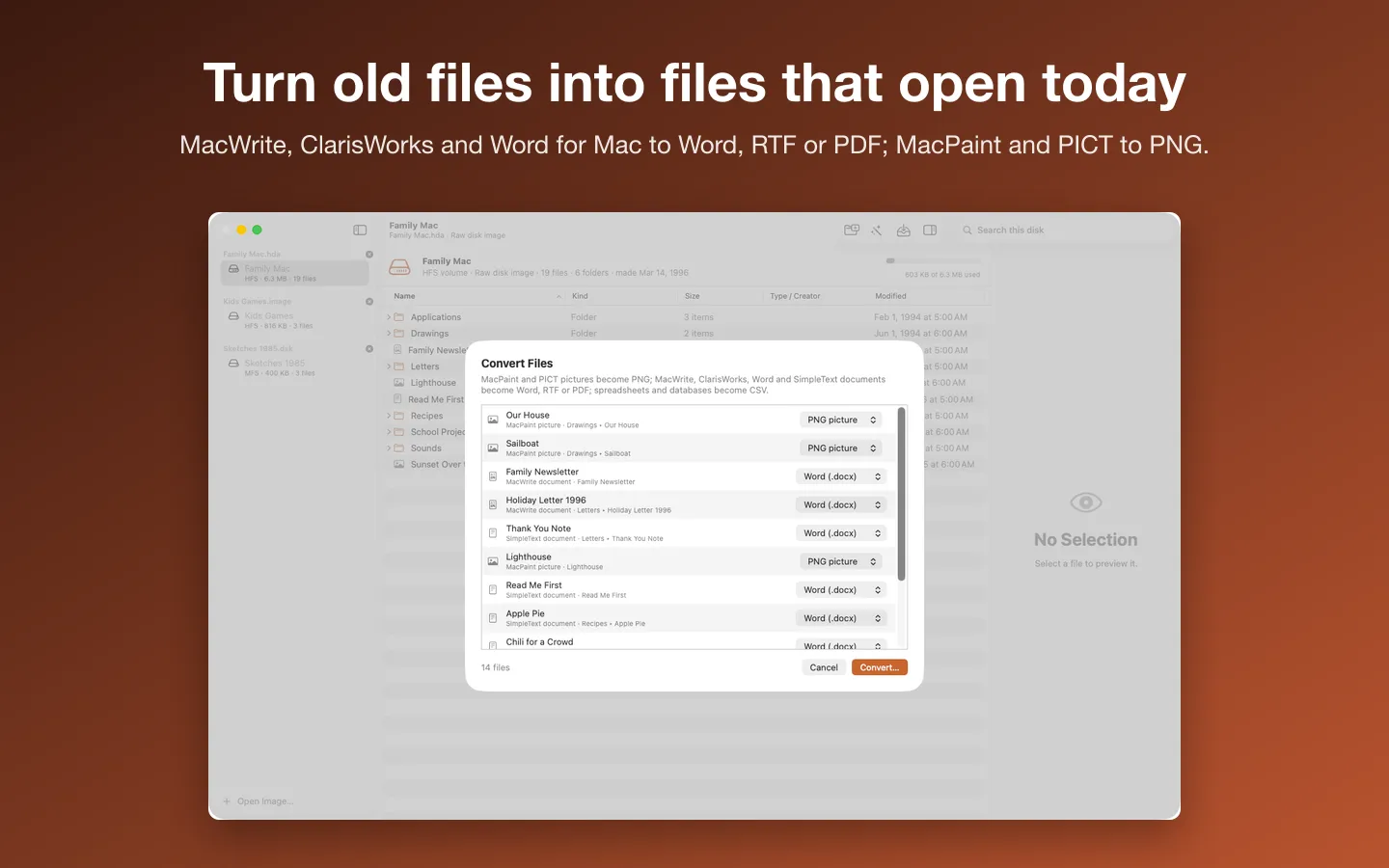The image size is (1389, 868).
Task: Toggle the preview pane with the right-panel icon
Action: 930,231
